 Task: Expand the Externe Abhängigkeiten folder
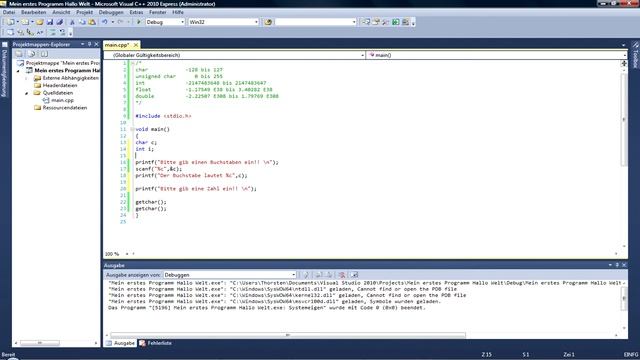click(x=27, y=78)
